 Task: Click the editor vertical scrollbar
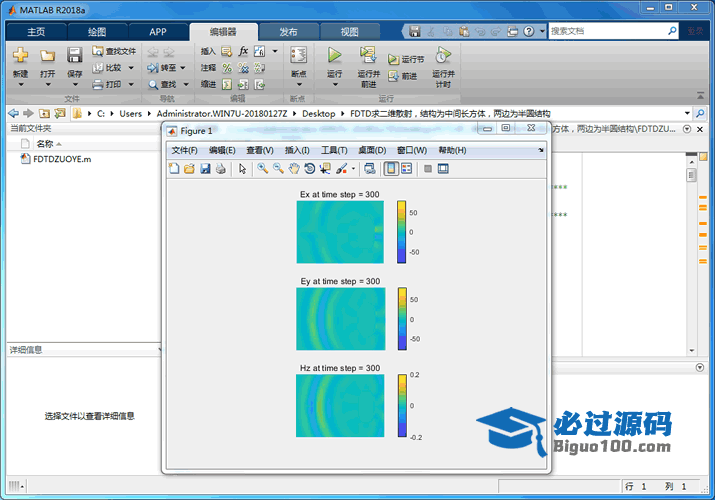click(x=692, y=255)
